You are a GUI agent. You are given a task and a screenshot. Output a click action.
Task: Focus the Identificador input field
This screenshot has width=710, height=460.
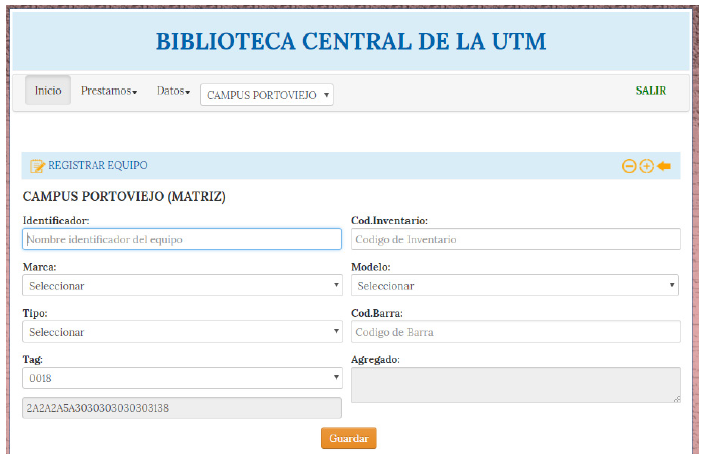click(182, 239)
